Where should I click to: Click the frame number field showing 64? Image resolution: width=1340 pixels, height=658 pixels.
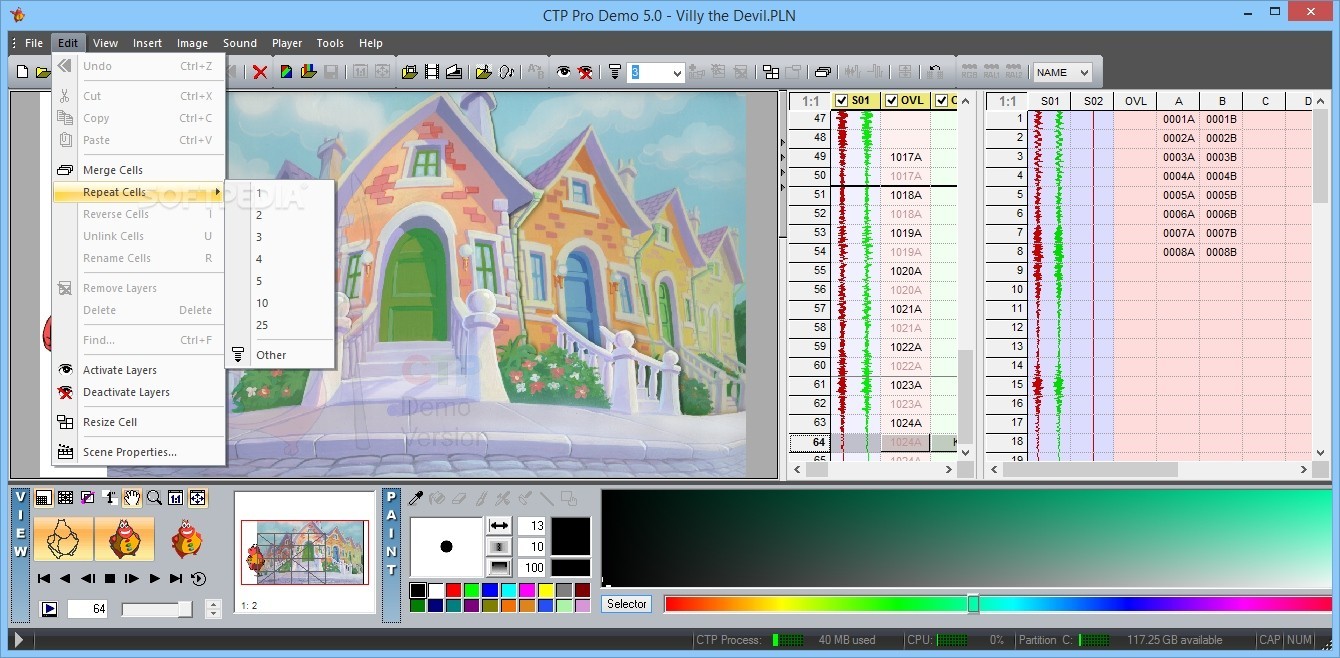[88, 609]
